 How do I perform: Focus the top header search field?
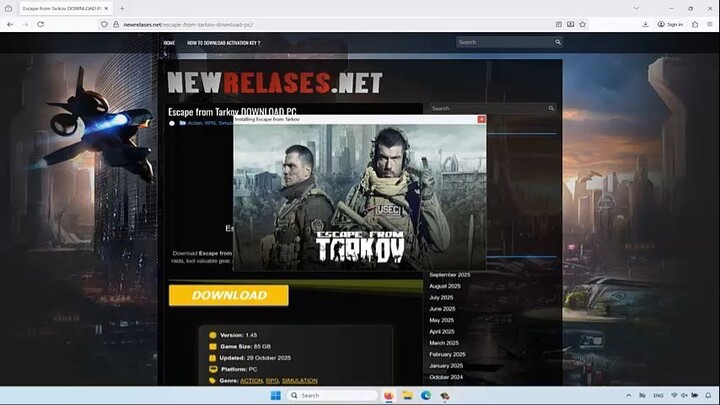(x=505, y=42)
